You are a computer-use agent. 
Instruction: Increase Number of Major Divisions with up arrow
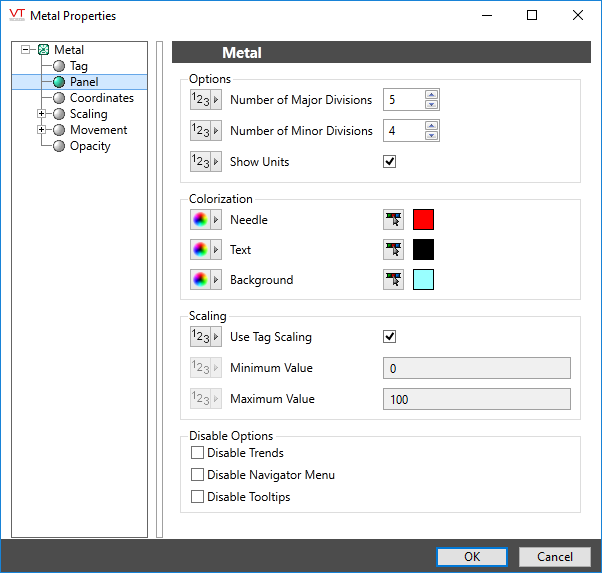coord(431,95)
